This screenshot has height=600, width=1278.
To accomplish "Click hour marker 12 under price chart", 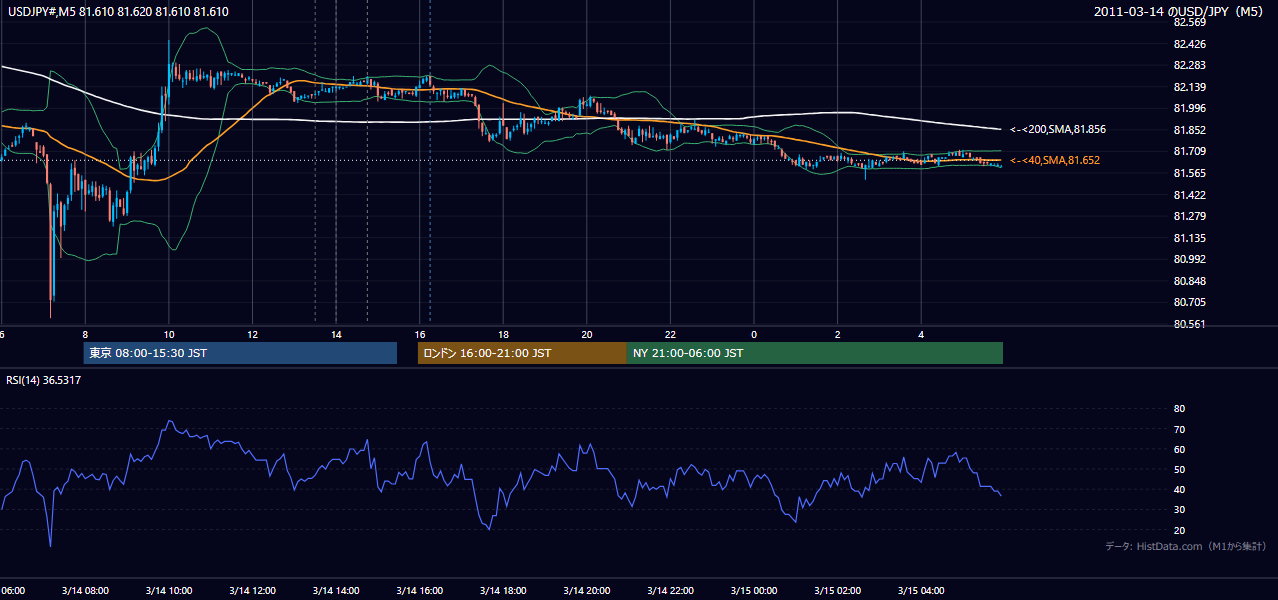I will 252,335.
